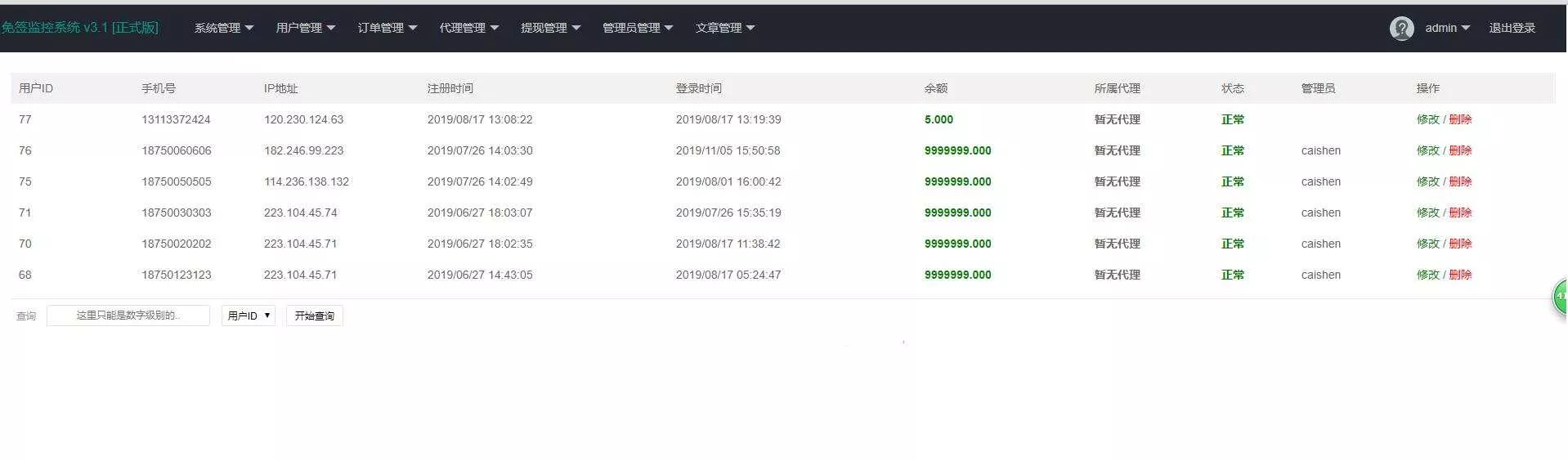Click the 管理员 column header
Viewport: 1568px width, 461px height.
point(1318,88)
